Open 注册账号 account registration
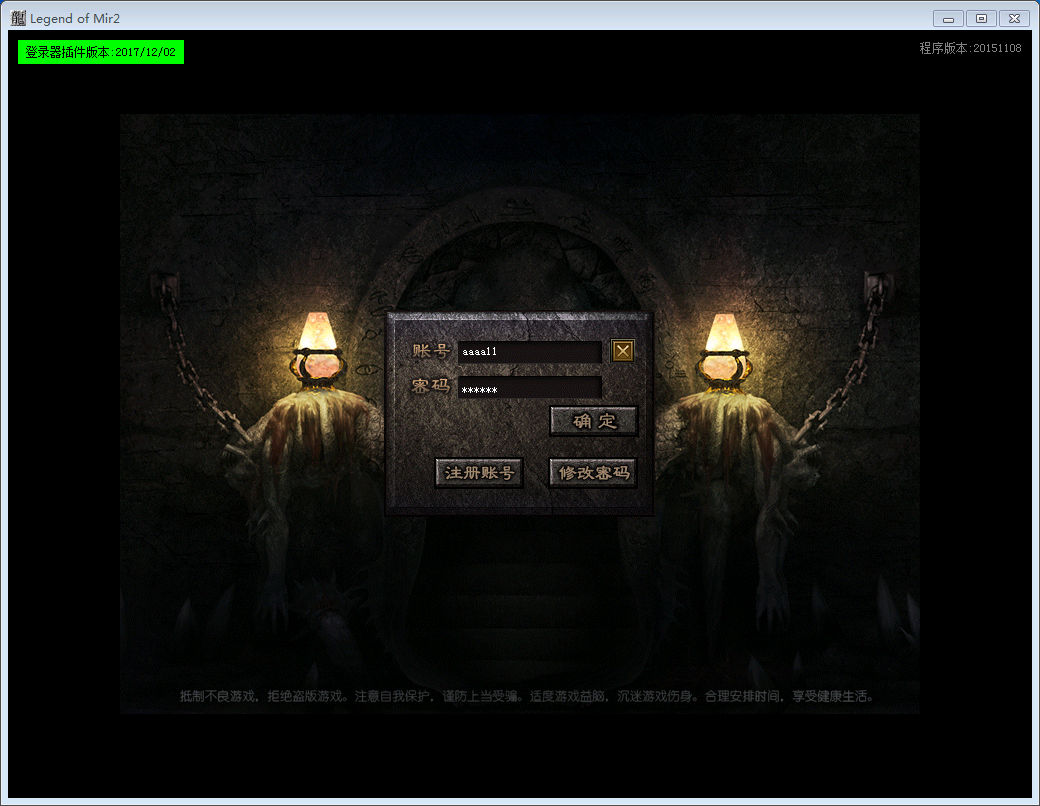 click(x=479, y=473)
